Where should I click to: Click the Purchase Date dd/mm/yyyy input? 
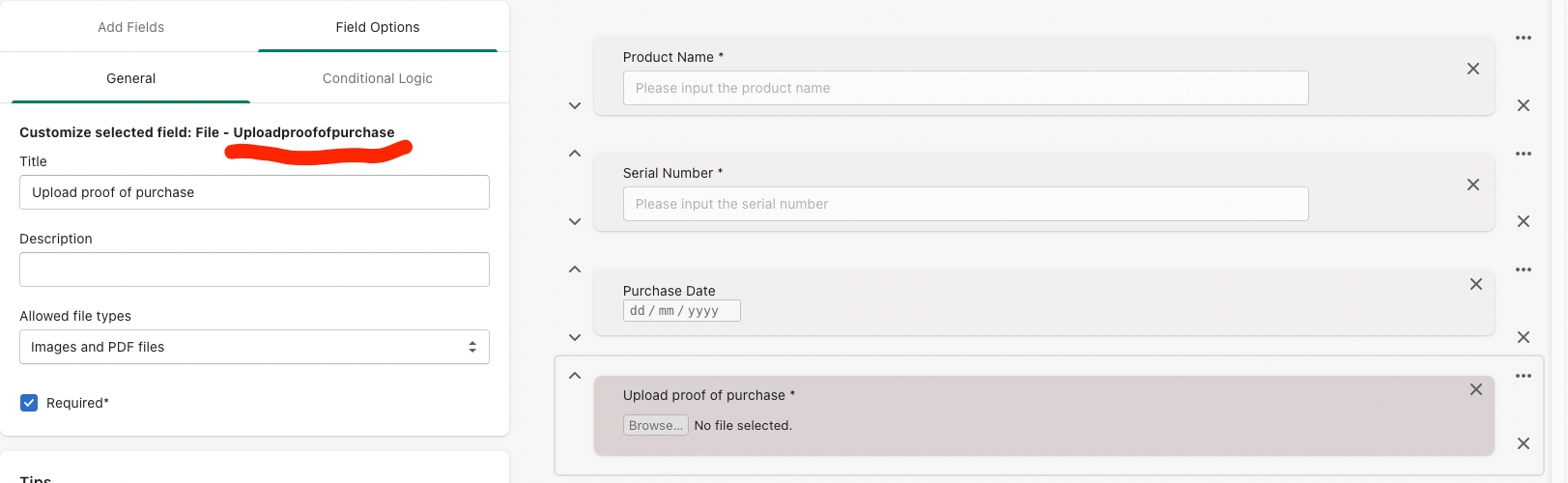click(x=681, y=311)
